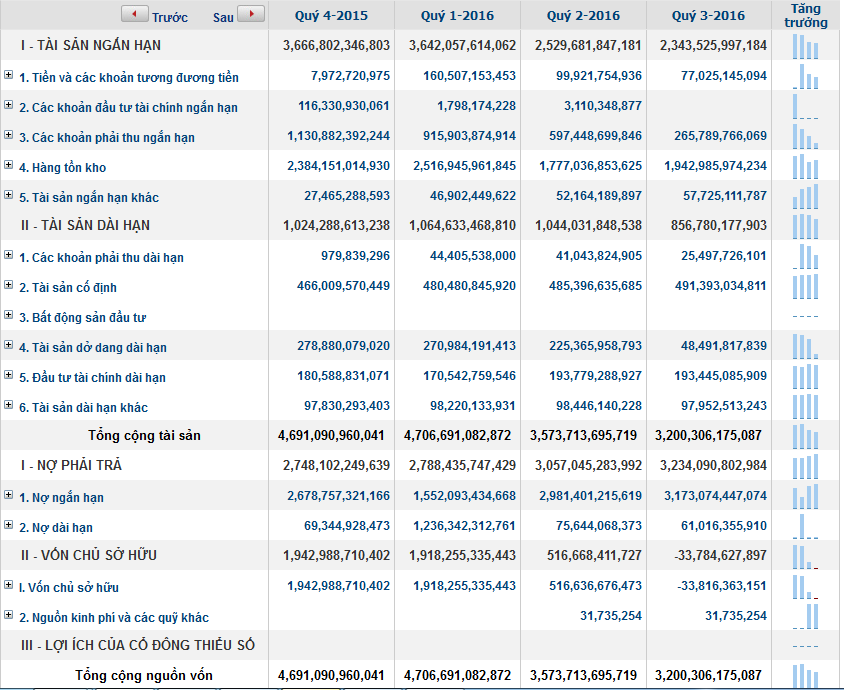Expand row 2. Nợ dài hạn

[x=9, y=525]
